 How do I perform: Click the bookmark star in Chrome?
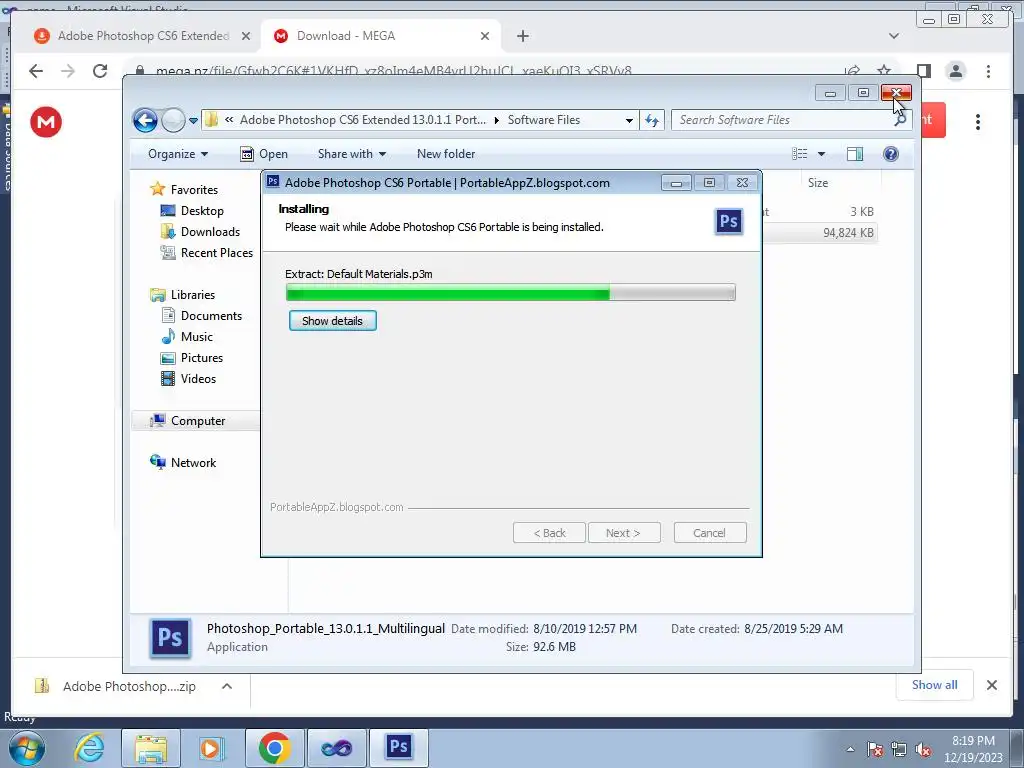[884, 71]
